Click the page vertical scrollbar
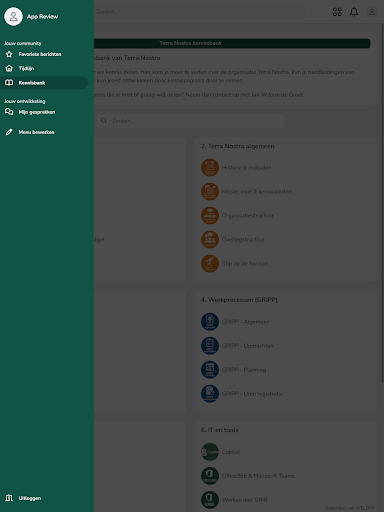Screen dimensions: 384x512 point(382,203)
